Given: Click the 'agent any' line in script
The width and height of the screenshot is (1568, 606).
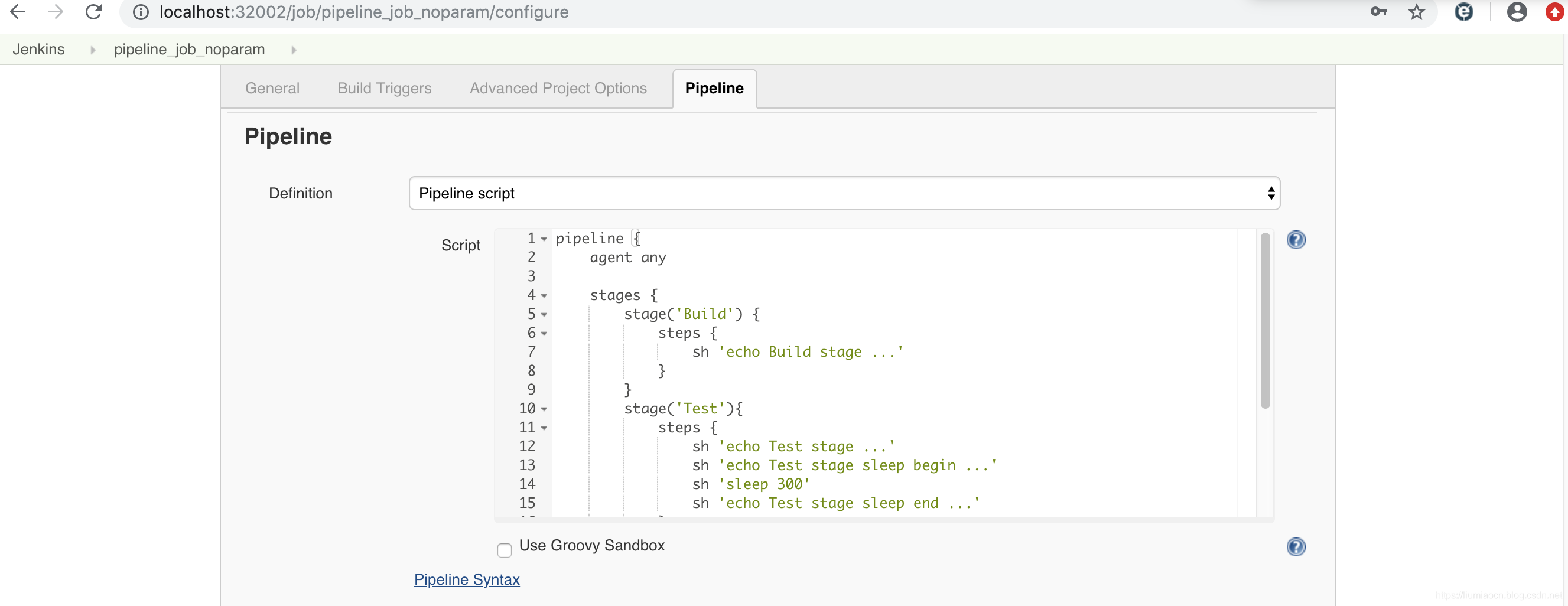Looking at the screenshot, I should (x=627, y=258).
